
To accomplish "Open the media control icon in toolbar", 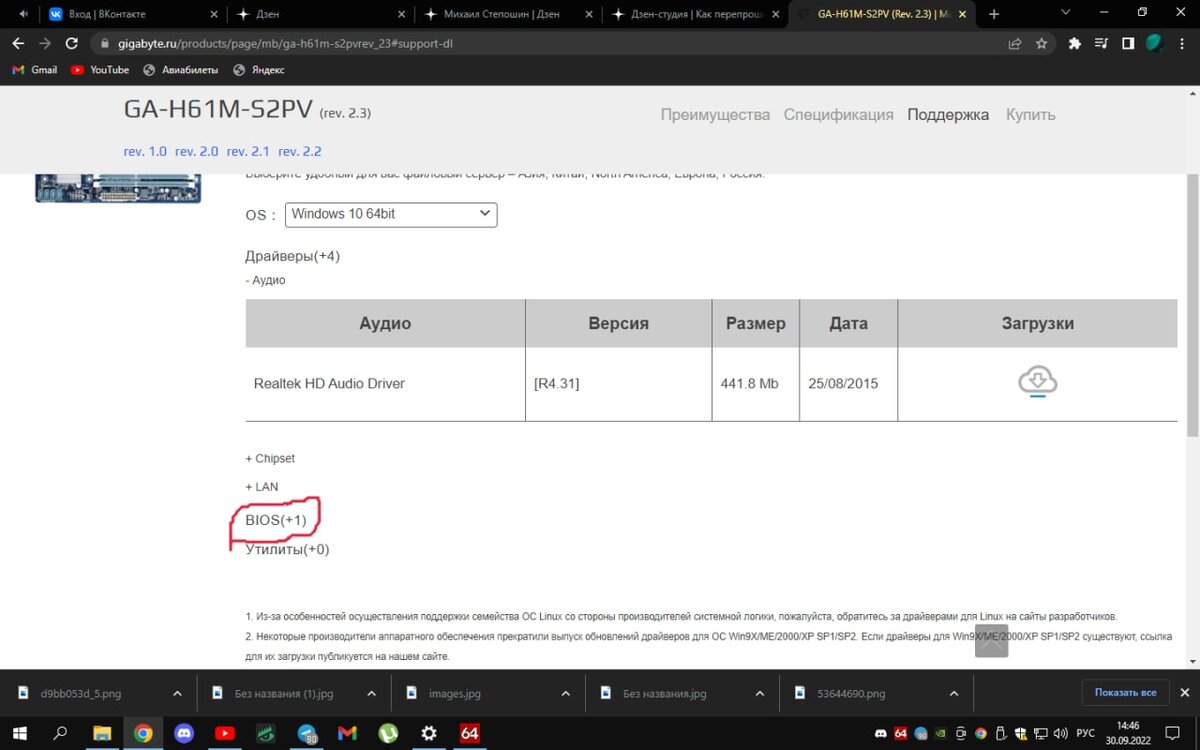I will coord(1102,44).
